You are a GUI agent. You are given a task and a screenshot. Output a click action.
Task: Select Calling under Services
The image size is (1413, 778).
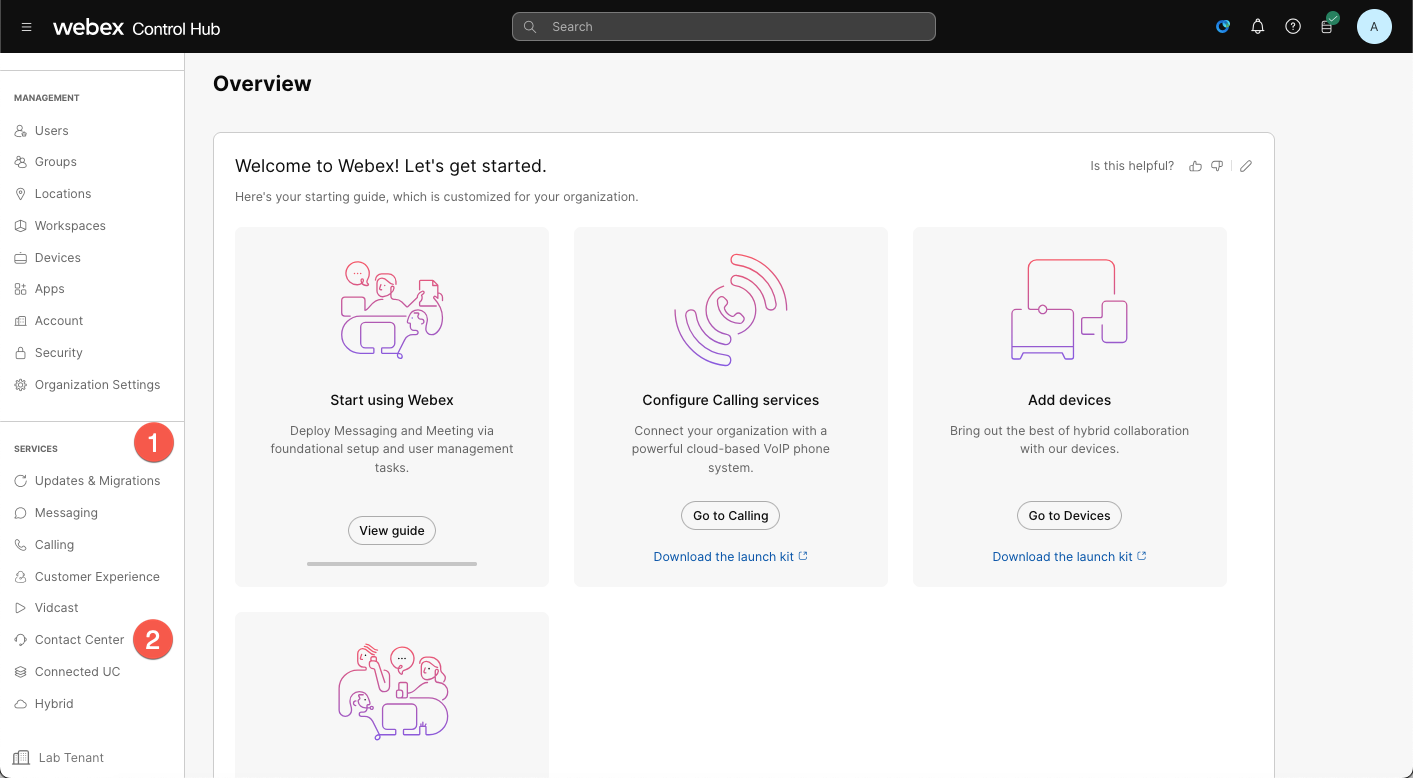[x=54, y=545]
